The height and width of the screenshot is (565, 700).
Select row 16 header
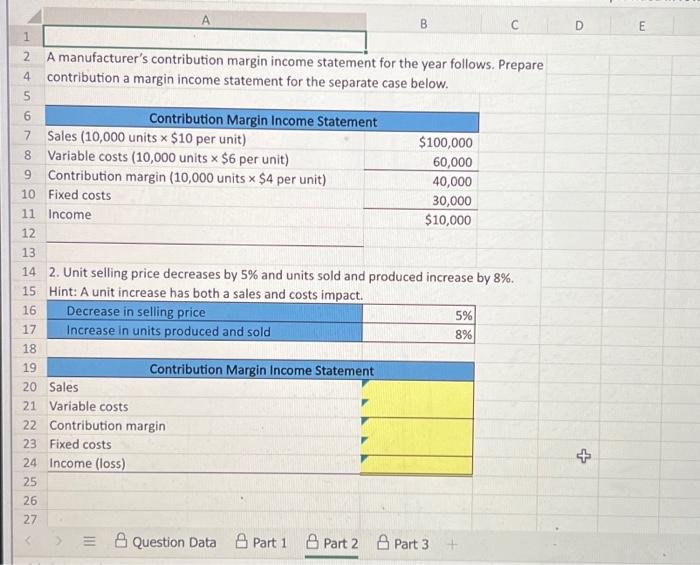pos(29,310)
